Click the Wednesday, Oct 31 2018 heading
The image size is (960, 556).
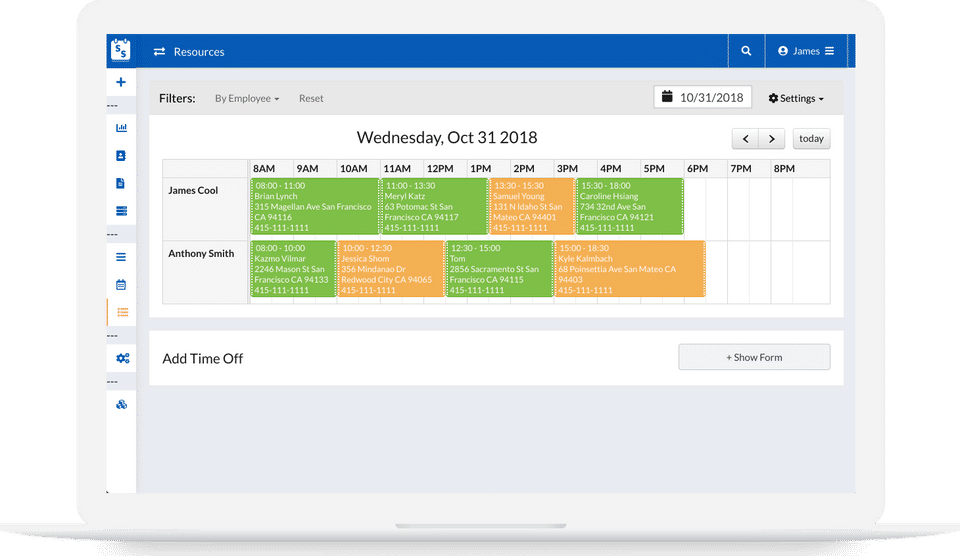(x=447, y=137)
